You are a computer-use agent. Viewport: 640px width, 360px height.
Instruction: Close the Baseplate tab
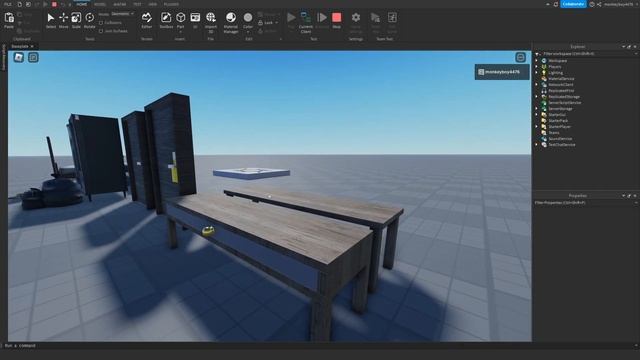coord(32,47)
